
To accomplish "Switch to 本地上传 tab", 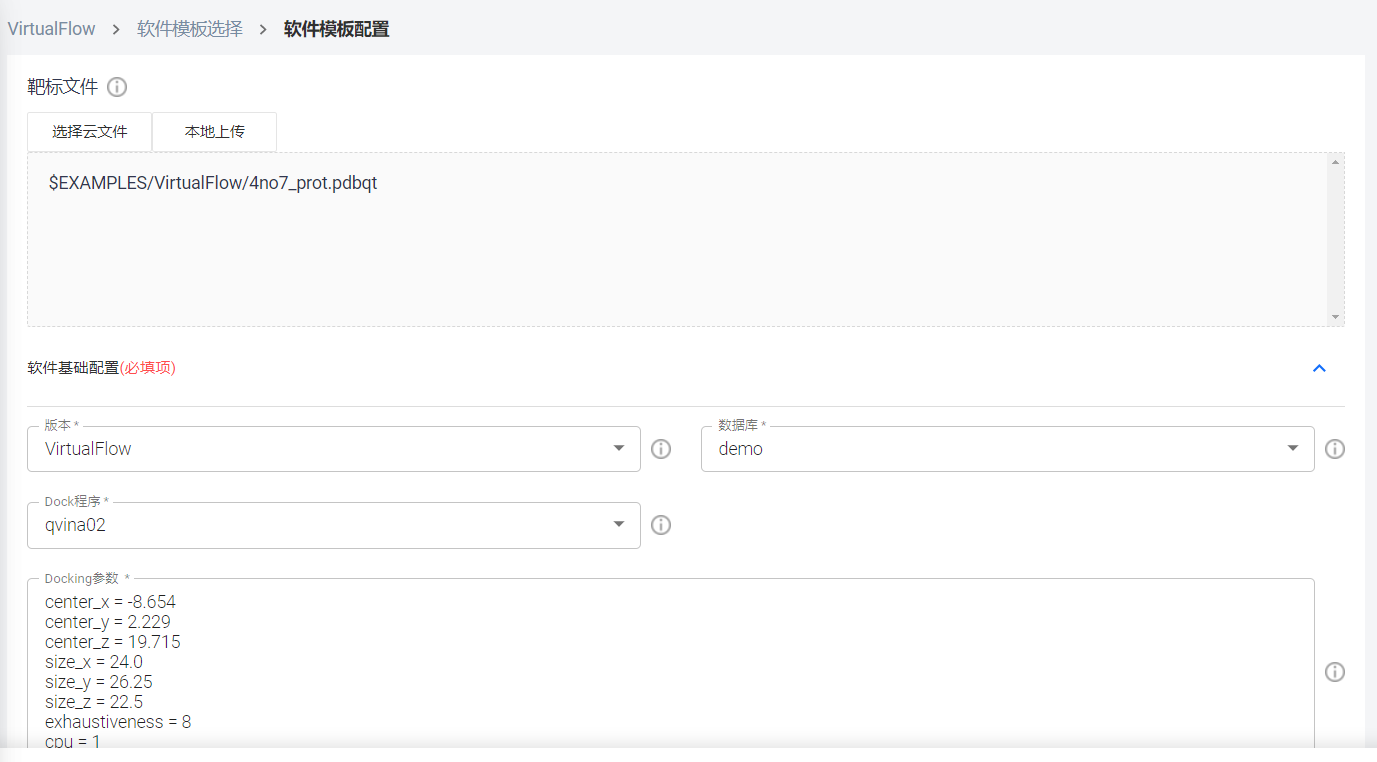I will (x=215, y=131).
